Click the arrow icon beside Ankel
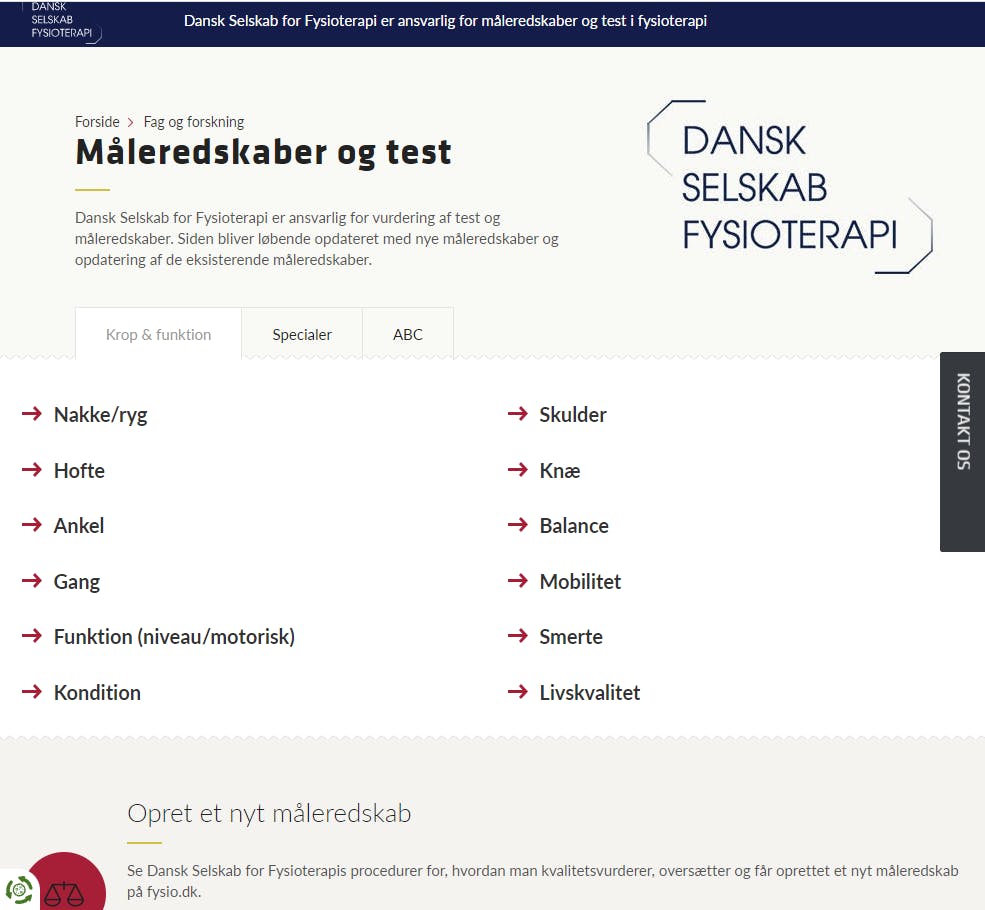Image resolution: width=985 pixels, height=910 pixels. point(32,525)
